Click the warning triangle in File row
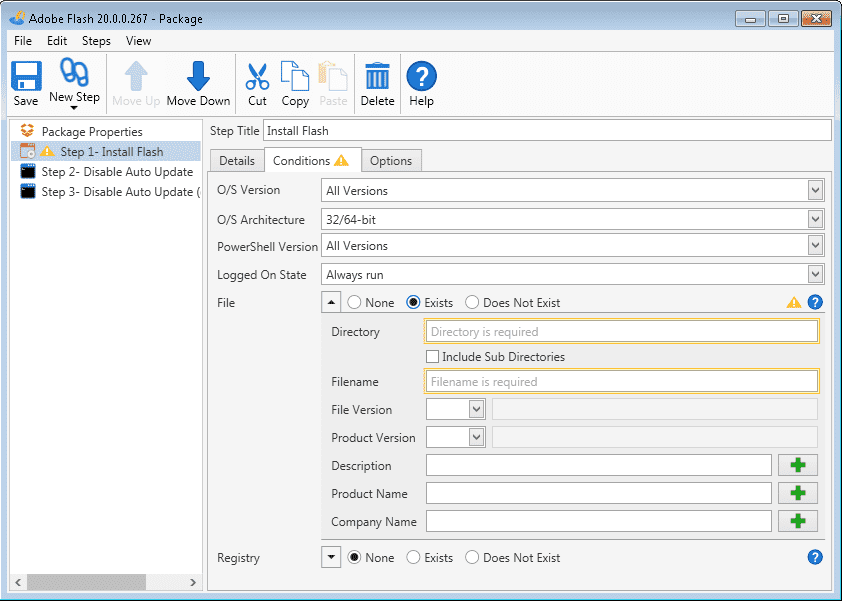Image resolution: width=842 pixels, height=601 pixels. (x=794, y=302)
